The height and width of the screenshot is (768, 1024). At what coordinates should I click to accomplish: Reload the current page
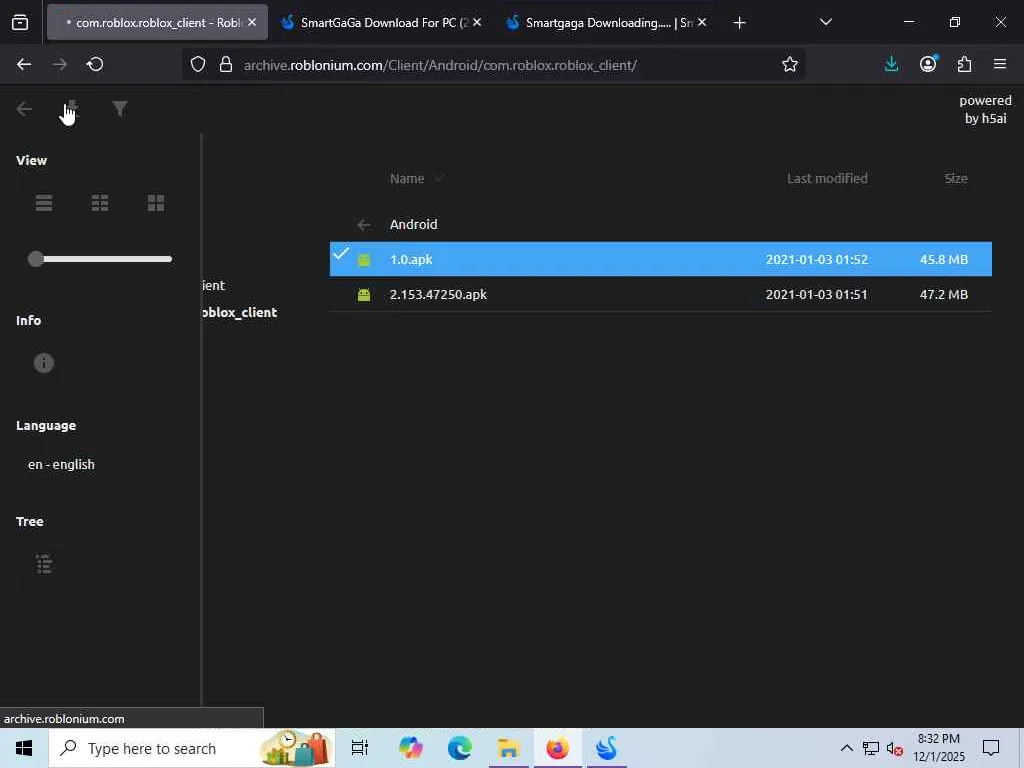click(x=95, y=64)
